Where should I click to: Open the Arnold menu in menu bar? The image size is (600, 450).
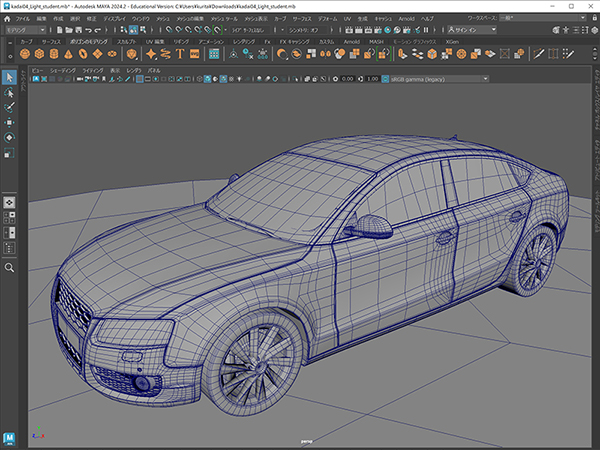(406, 18)
